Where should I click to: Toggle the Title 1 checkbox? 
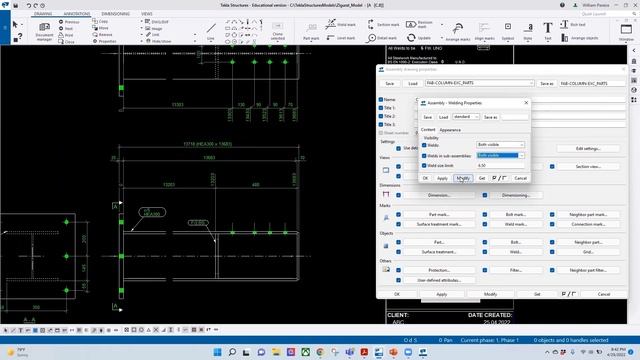point(381,108)
